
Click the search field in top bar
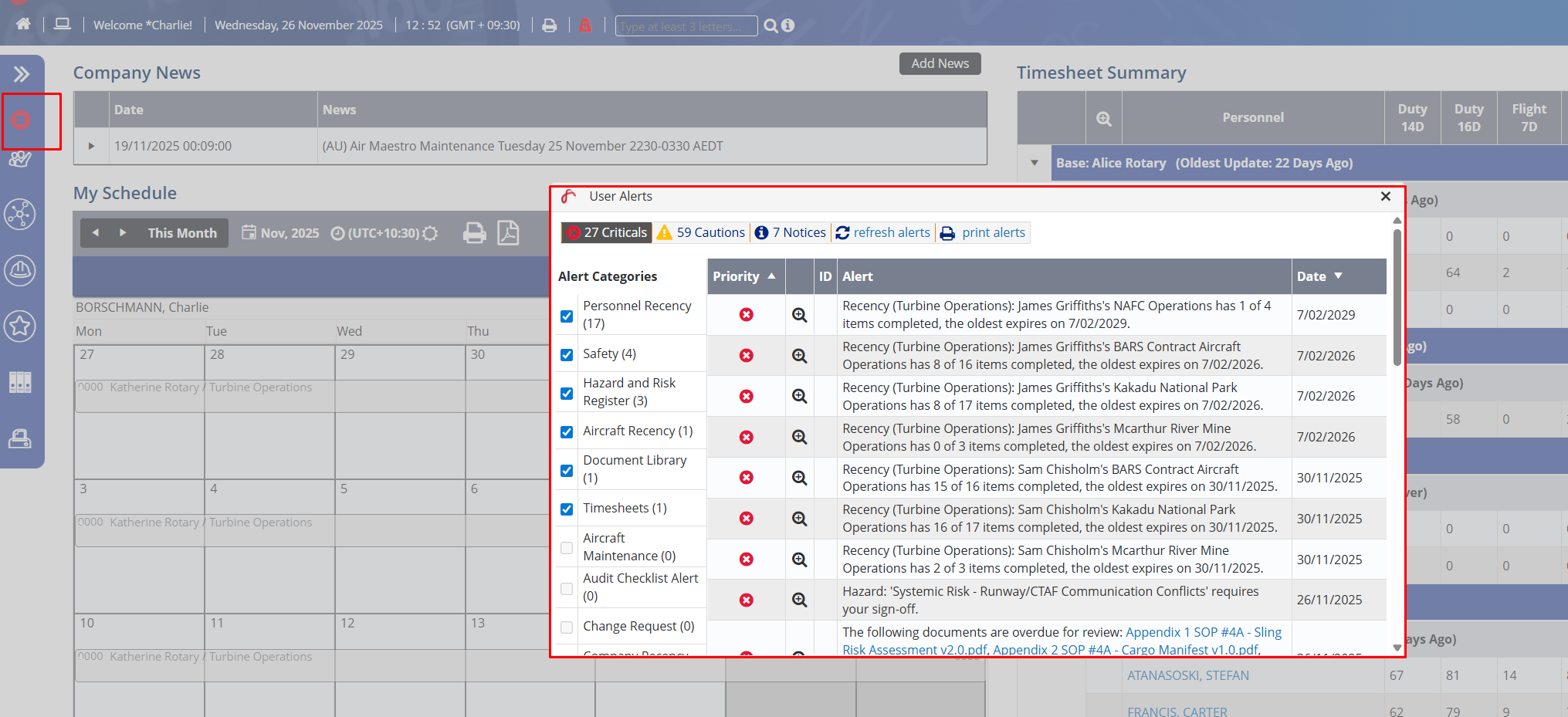point(686,26)
